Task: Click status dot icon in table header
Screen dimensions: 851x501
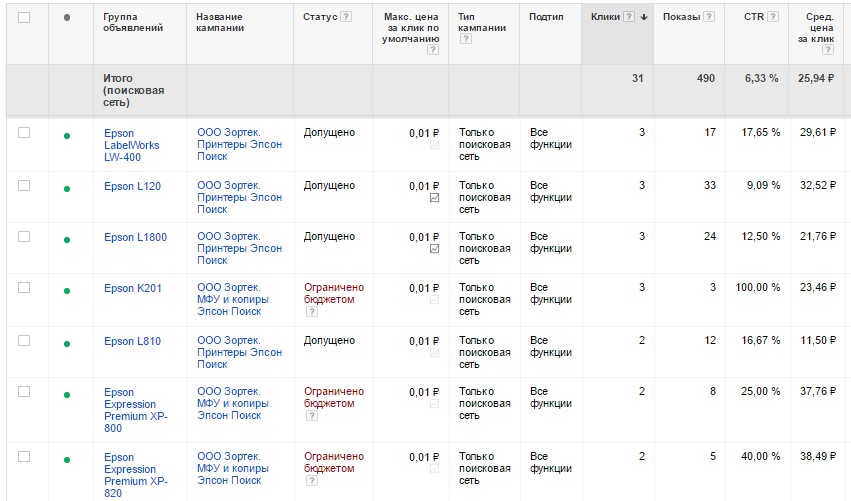Action: point(67,17)
